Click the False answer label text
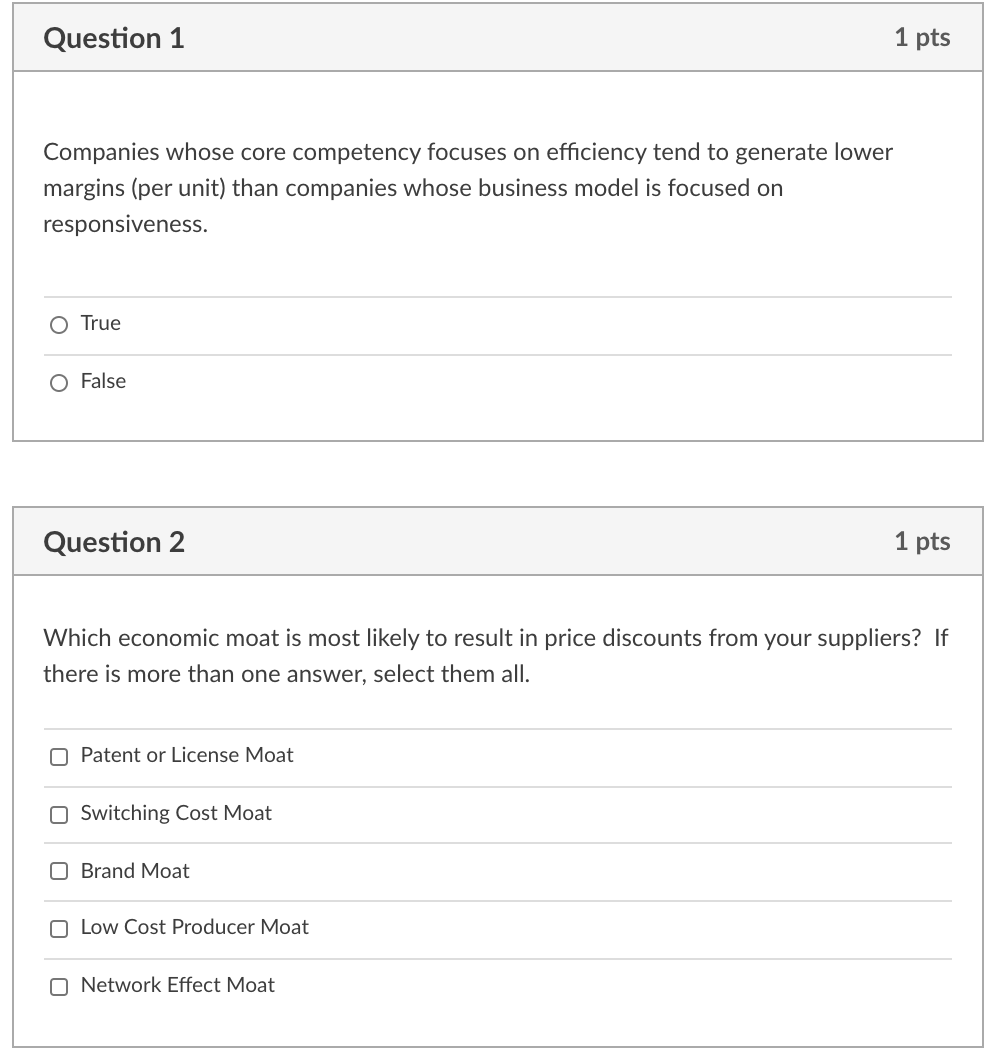996x1052 pixels. (104, 381)
